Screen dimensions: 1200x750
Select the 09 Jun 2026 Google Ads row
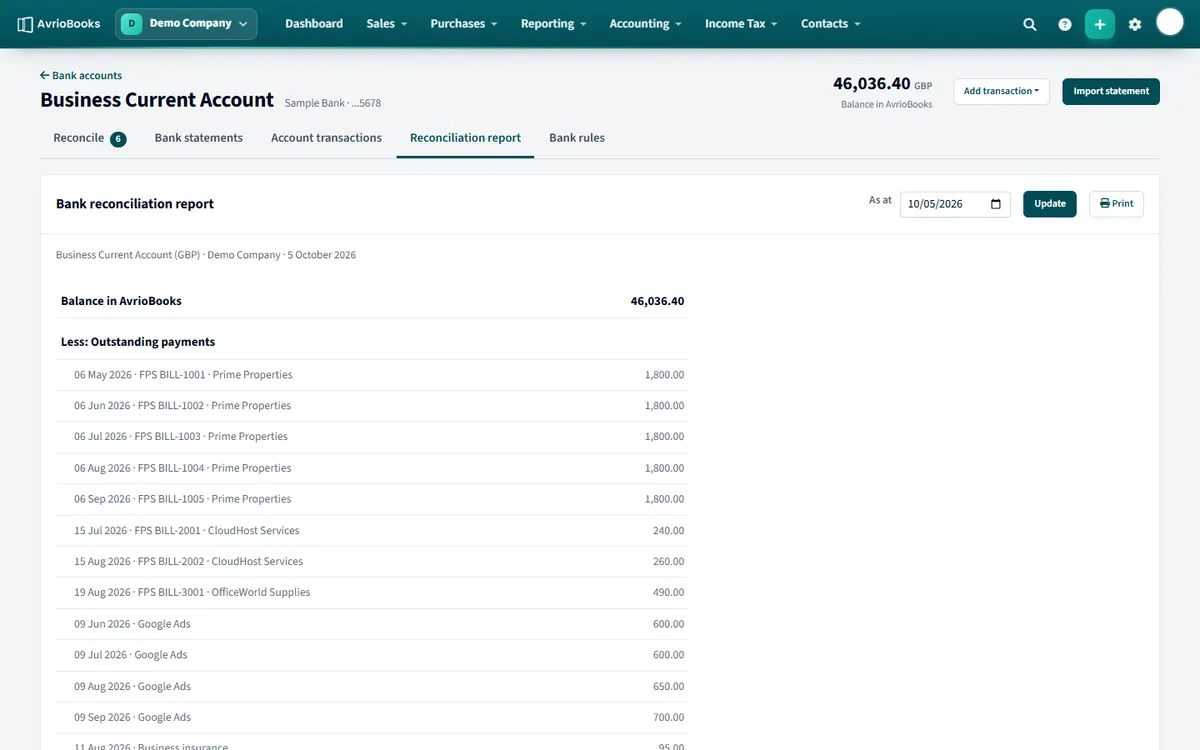[372, 624]
